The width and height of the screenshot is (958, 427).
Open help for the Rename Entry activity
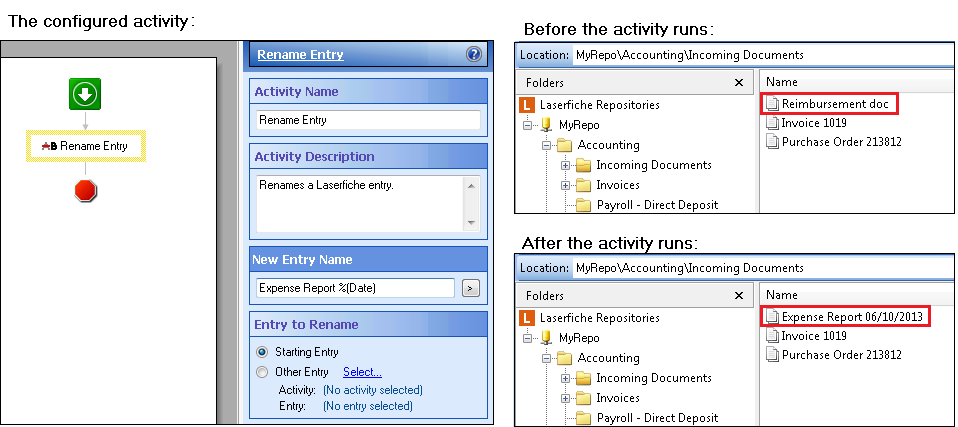coord(473,55)
